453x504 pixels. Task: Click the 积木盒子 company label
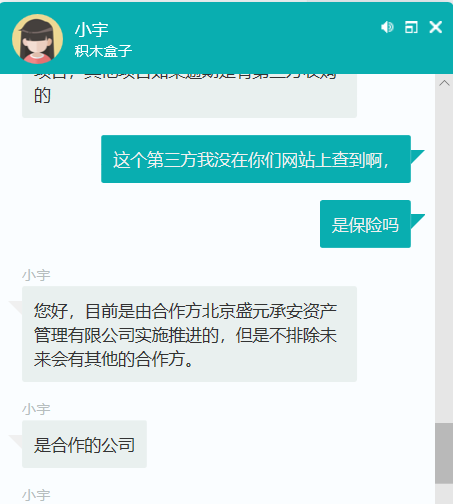[103, 51]
